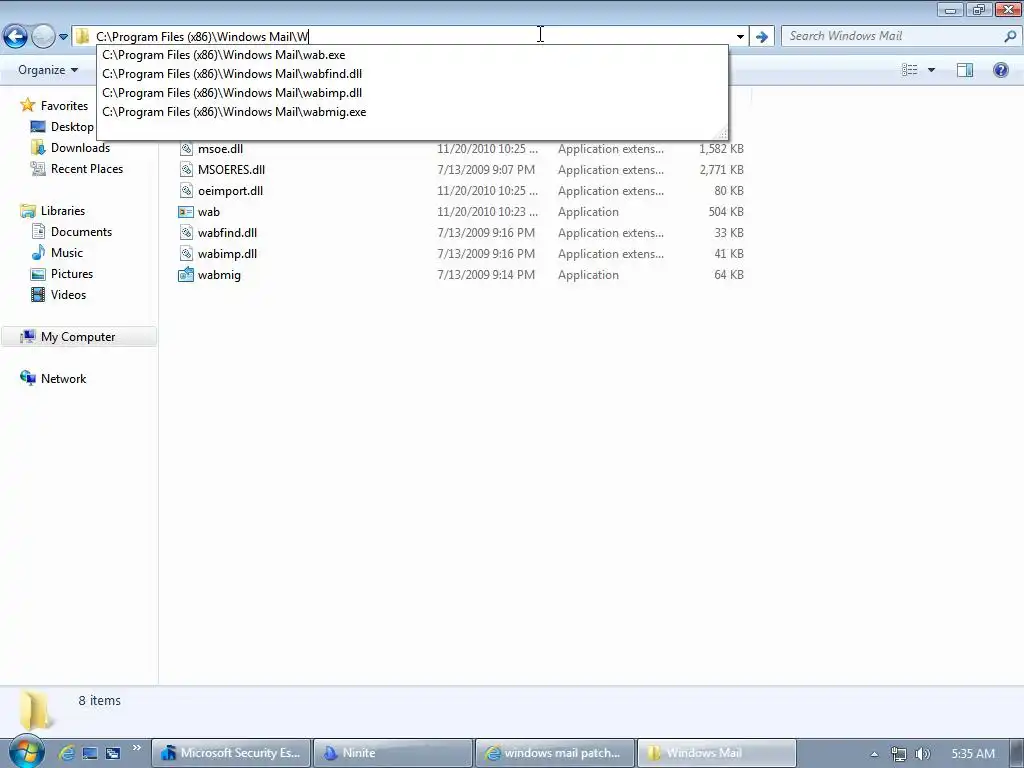Select wabimp.dll autocomplete suggestion

pyautogui.click(x=413, y=93)
